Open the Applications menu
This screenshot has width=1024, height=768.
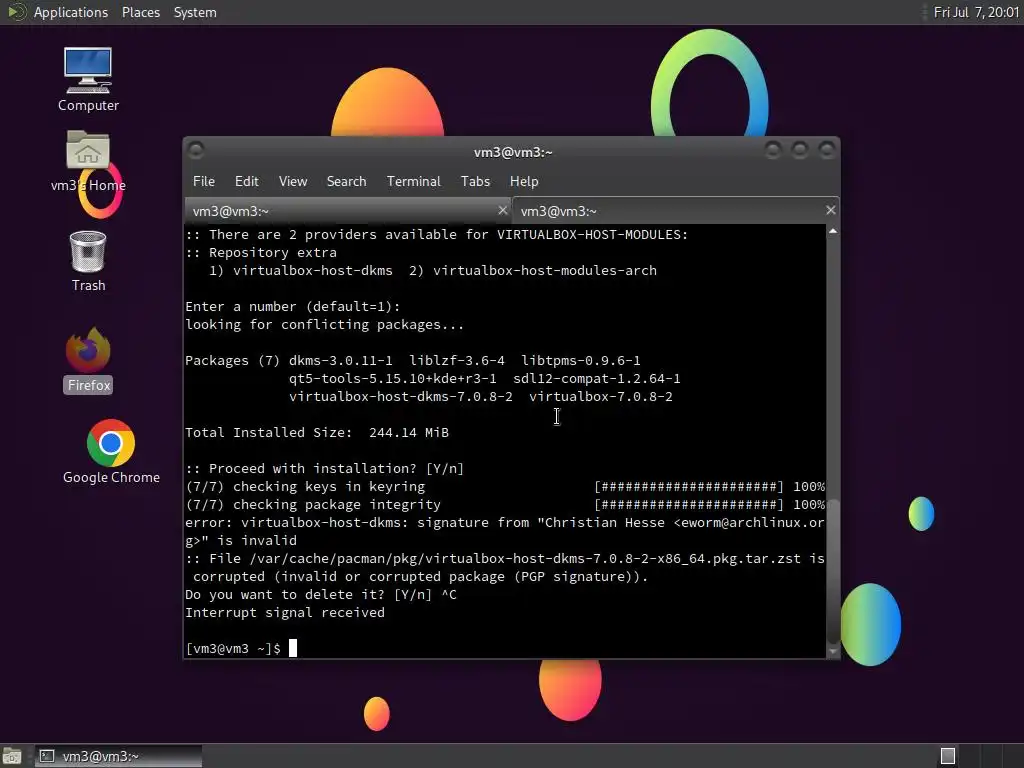tap(71, 12)
